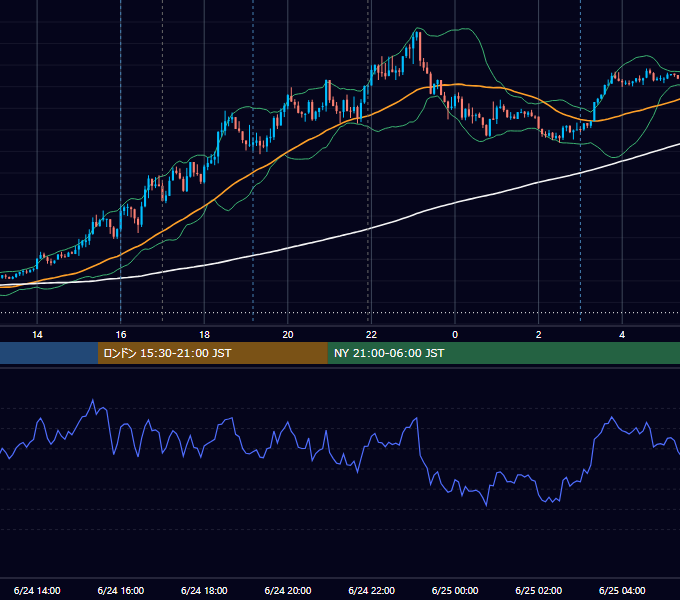The image size is (680, 600).
Task: Click the '6/25 00:00' date label
Action: click(x=455, y=590)
